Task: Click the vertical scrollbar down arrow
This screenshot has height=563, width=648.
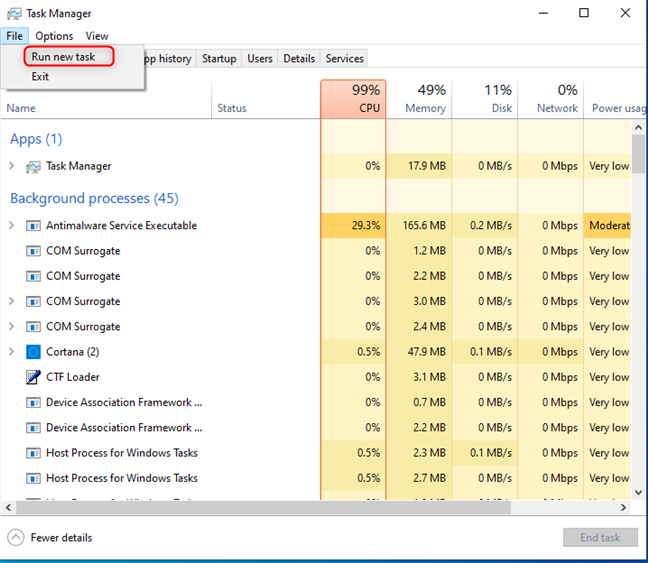Action: 638,492
